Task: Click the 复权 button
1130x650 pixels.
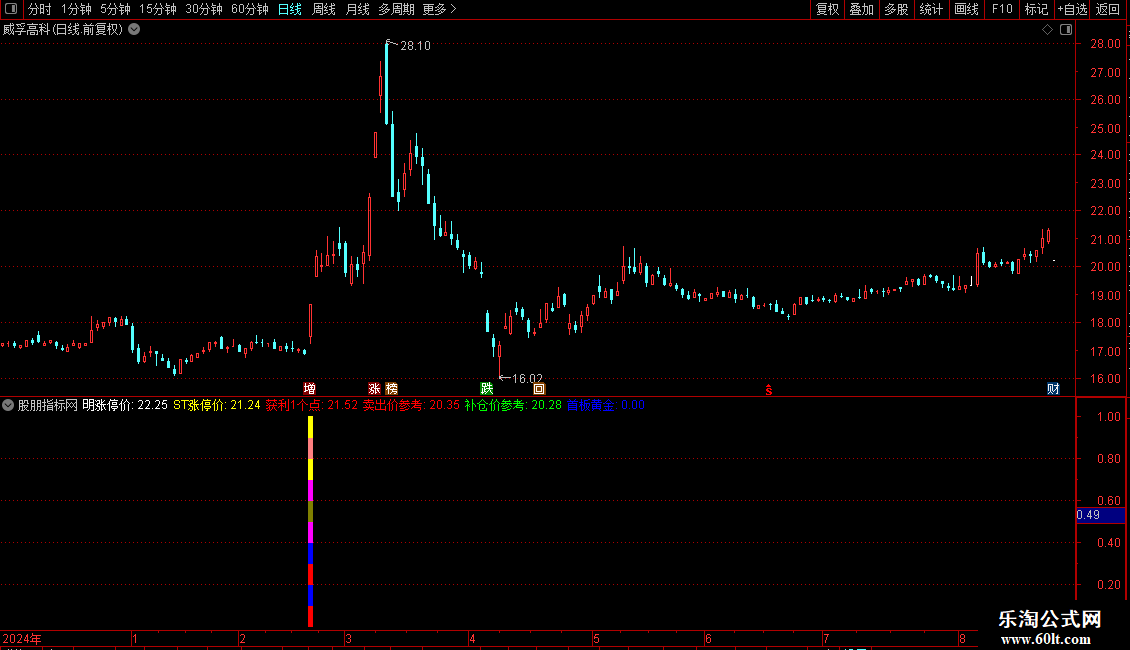Action: coord(827,9)
